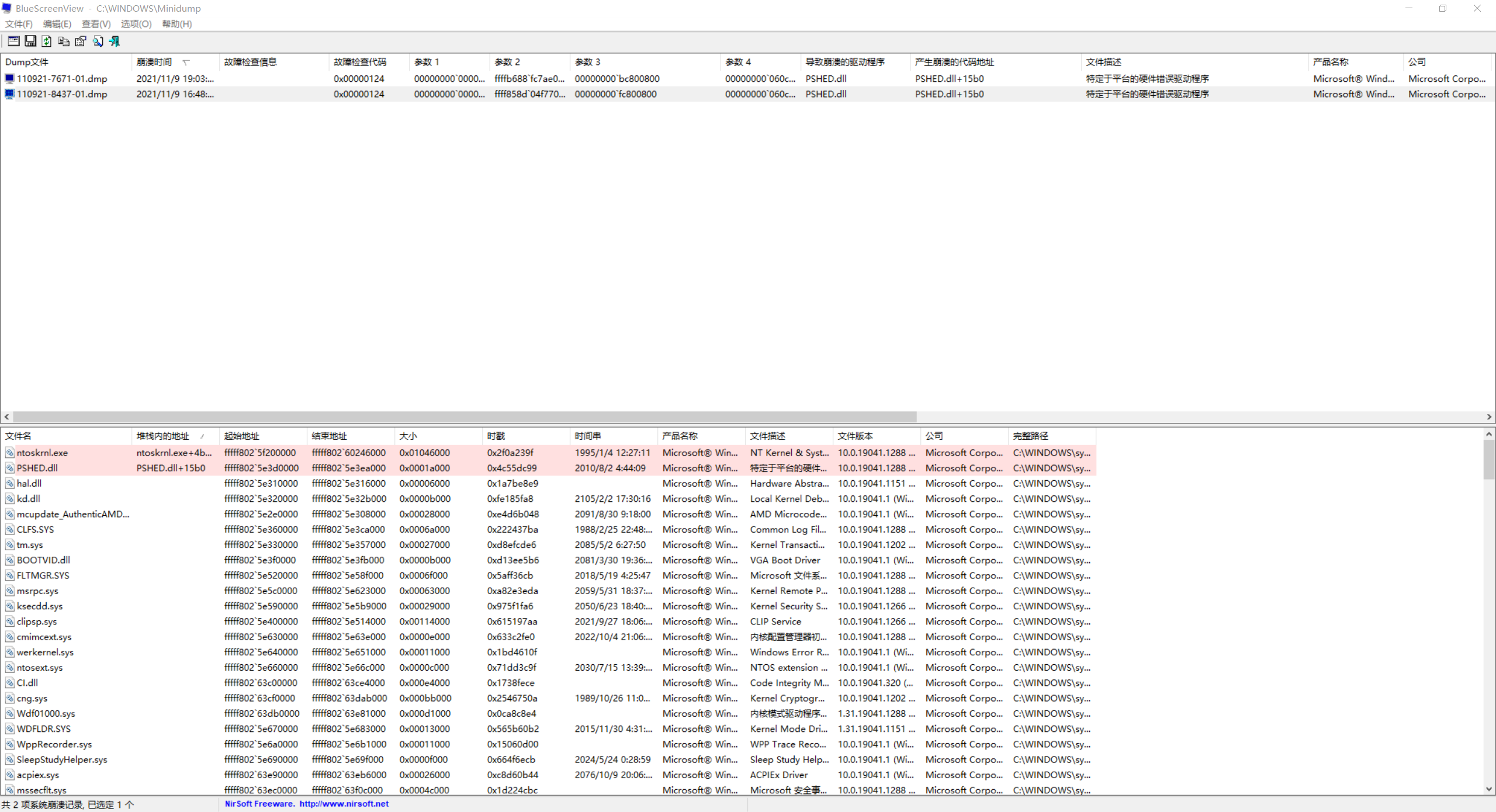Select the 110921-8437-01.dmp row

tap(748, 93)
